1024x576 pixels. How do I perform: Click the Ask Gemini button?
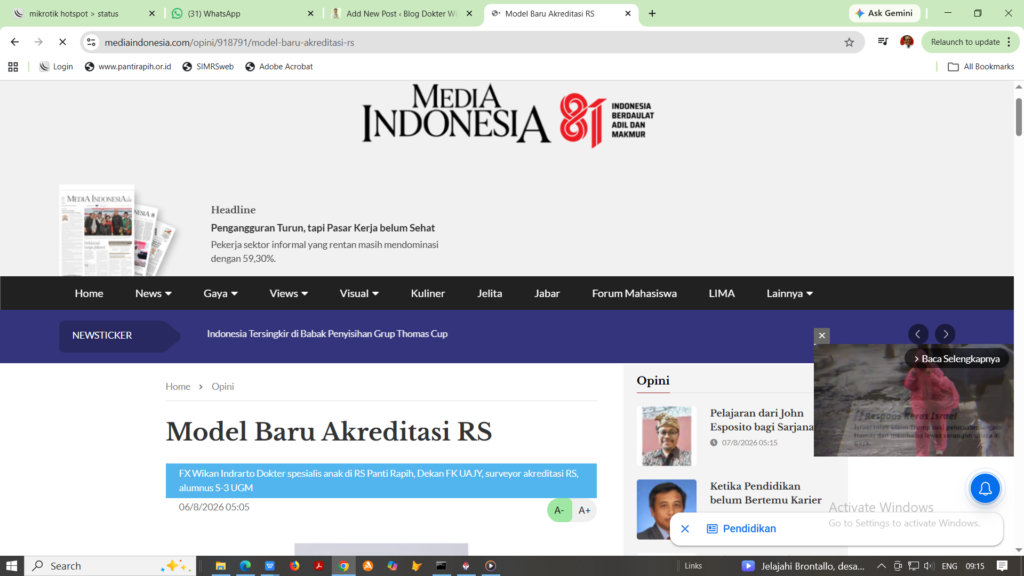point(884,13)
